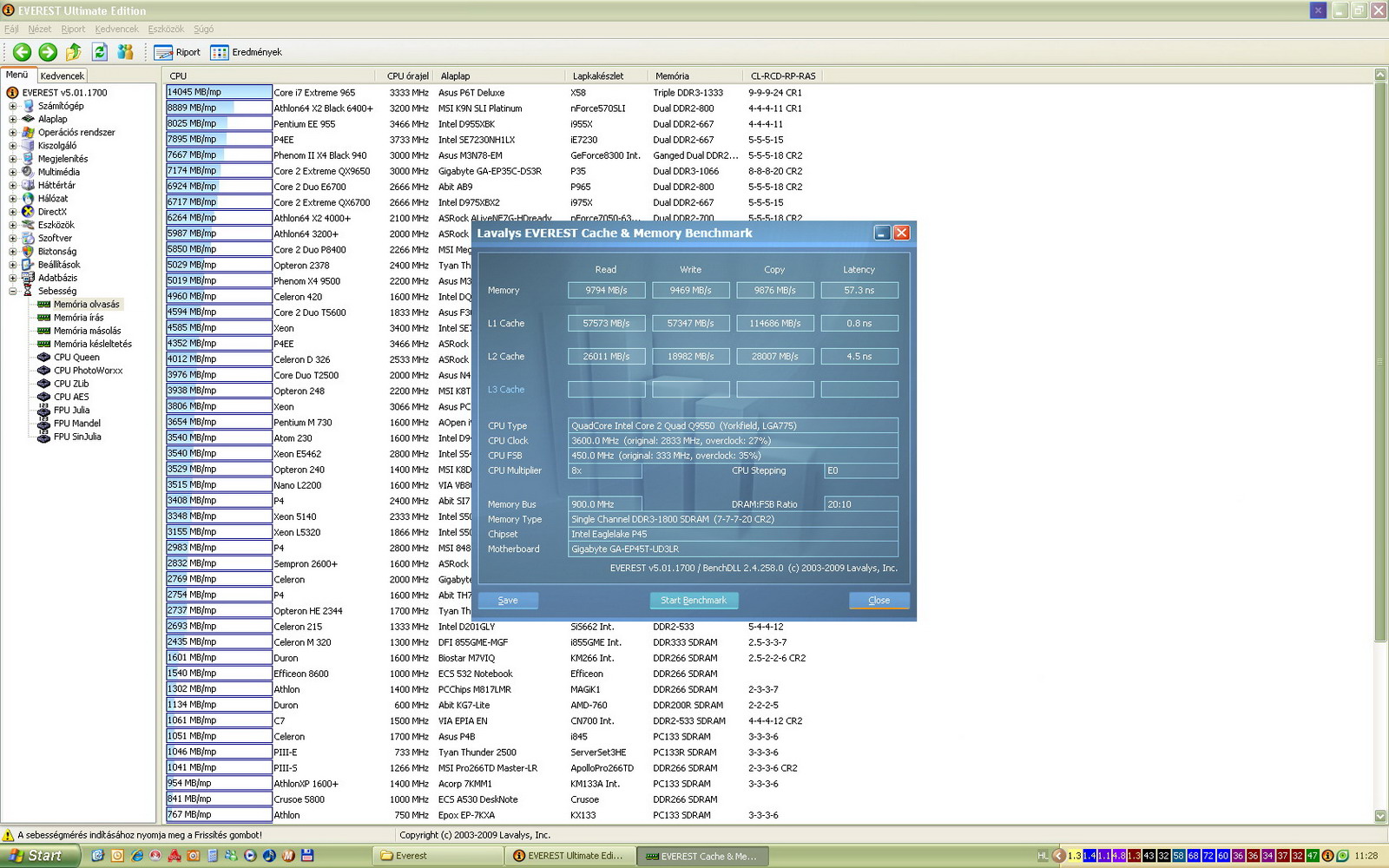Viewport: 1389px width, 868px height.
Task: Expand the Operációs rendszer tree node
Action: point(13,133)
